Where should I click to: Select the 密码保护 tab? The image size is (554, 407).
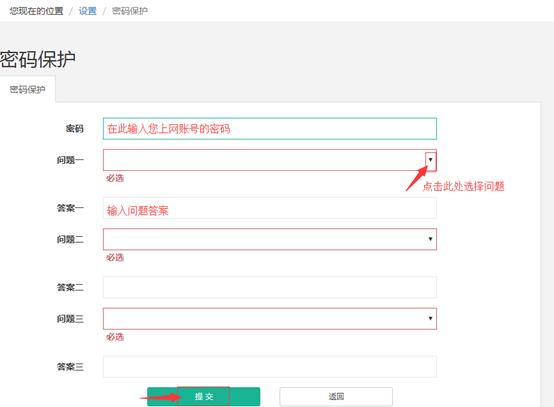pyautogui.click(x=27, y=89)
